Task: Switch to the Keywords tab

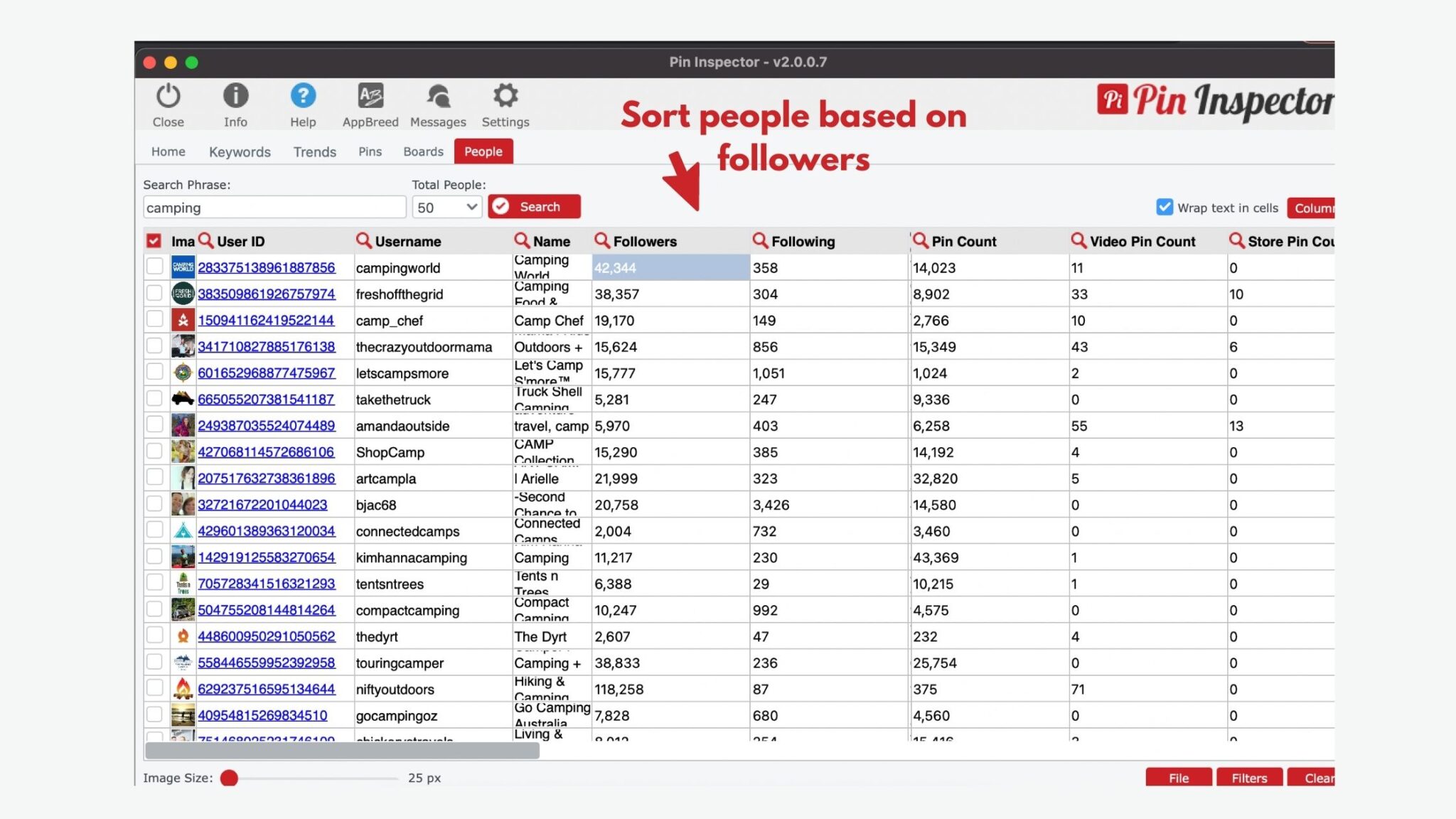Action: (240, 151)
